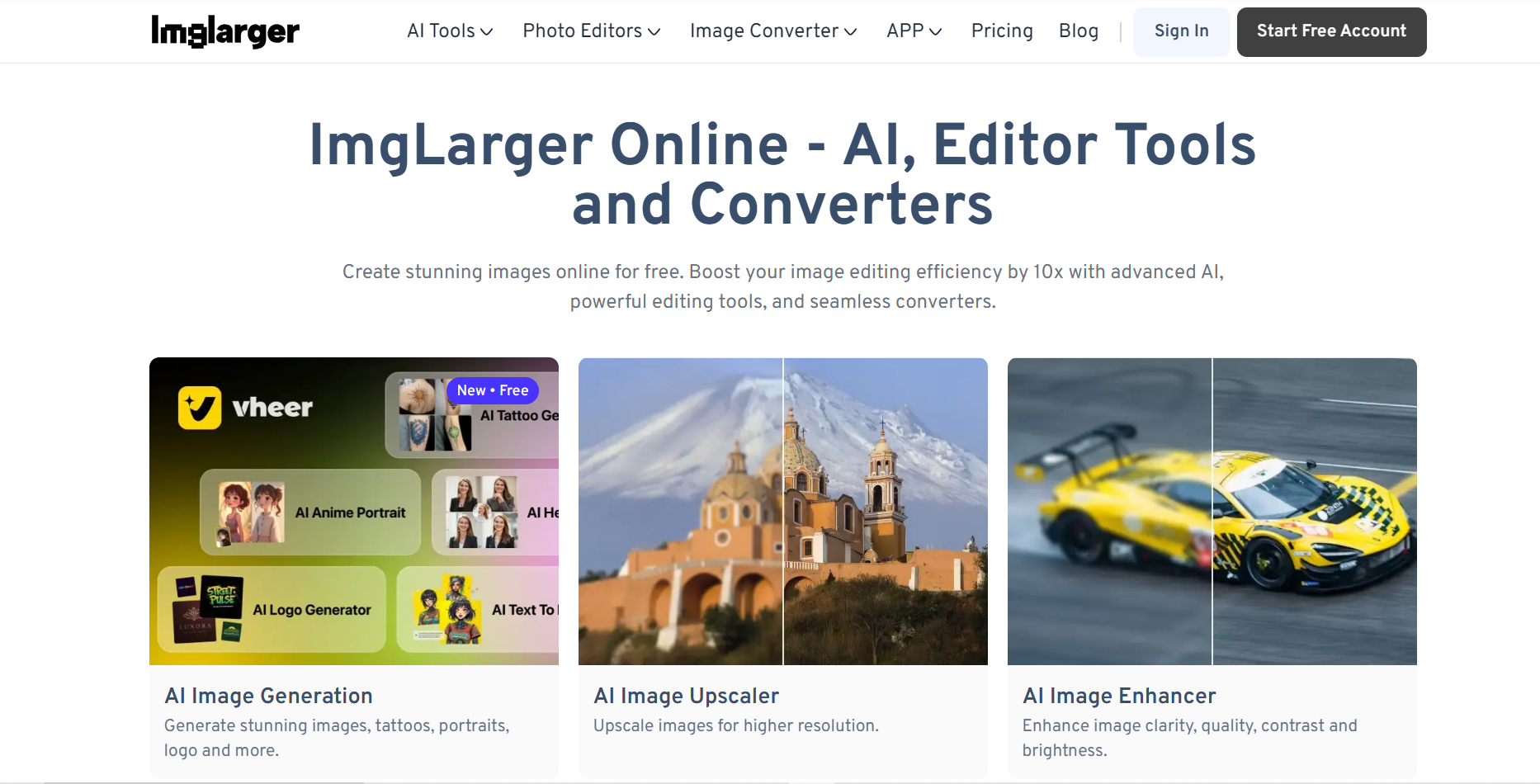1540x784 pixels.
Task: Open the AI Text To Image tile
Action: click(x=478, y=610)
